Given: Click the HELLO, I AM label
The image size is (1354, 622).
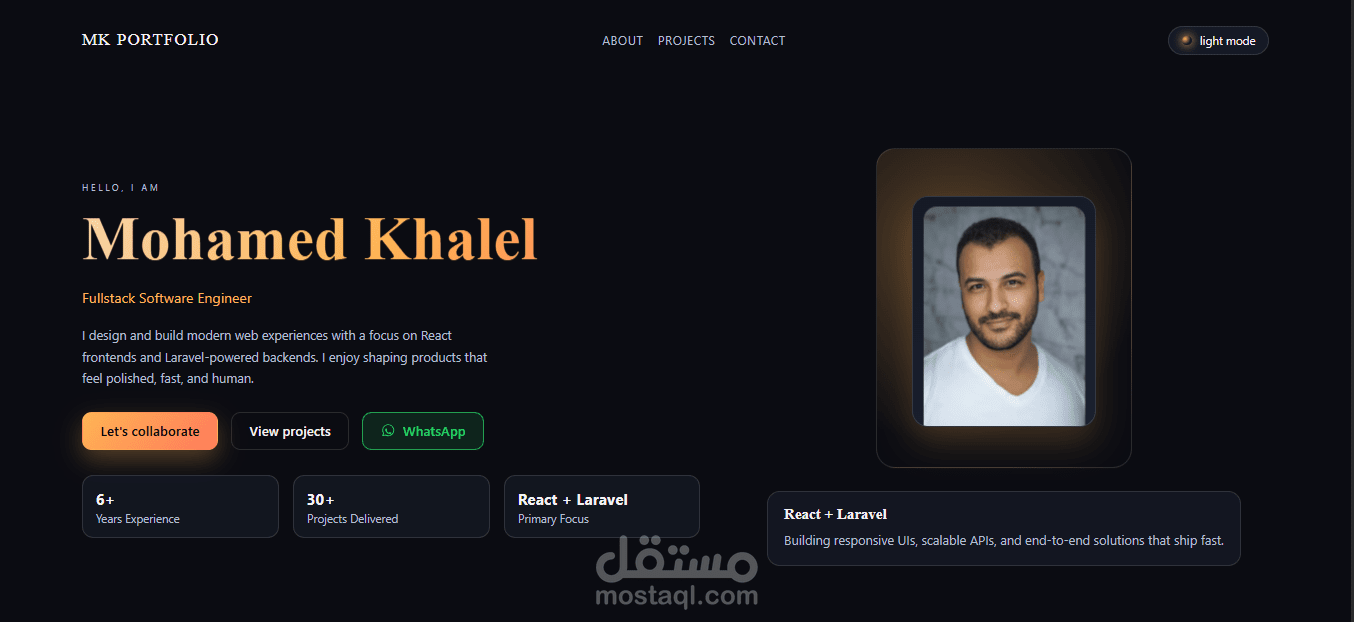Looking at the screenshot, I should tap(120, 188).
